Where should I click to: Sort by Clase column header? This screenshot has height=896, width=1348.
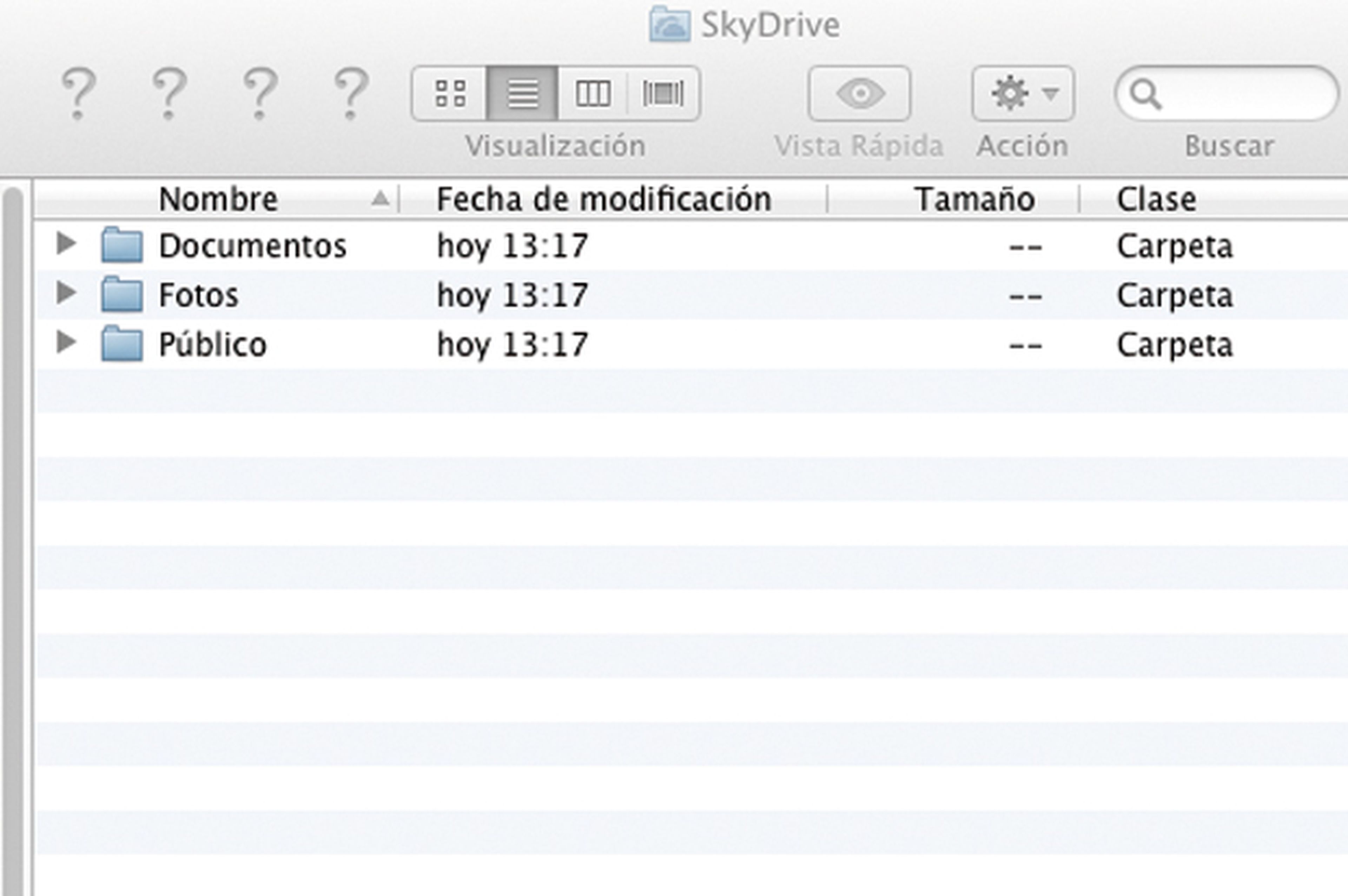[x=1156, y=199]
